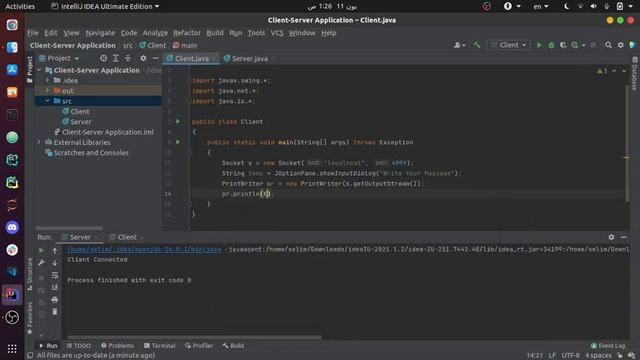The width and height of the screenshot is (640, 360).
Task: Switch to the Server.java editor tab
Action: pos(249,58)
